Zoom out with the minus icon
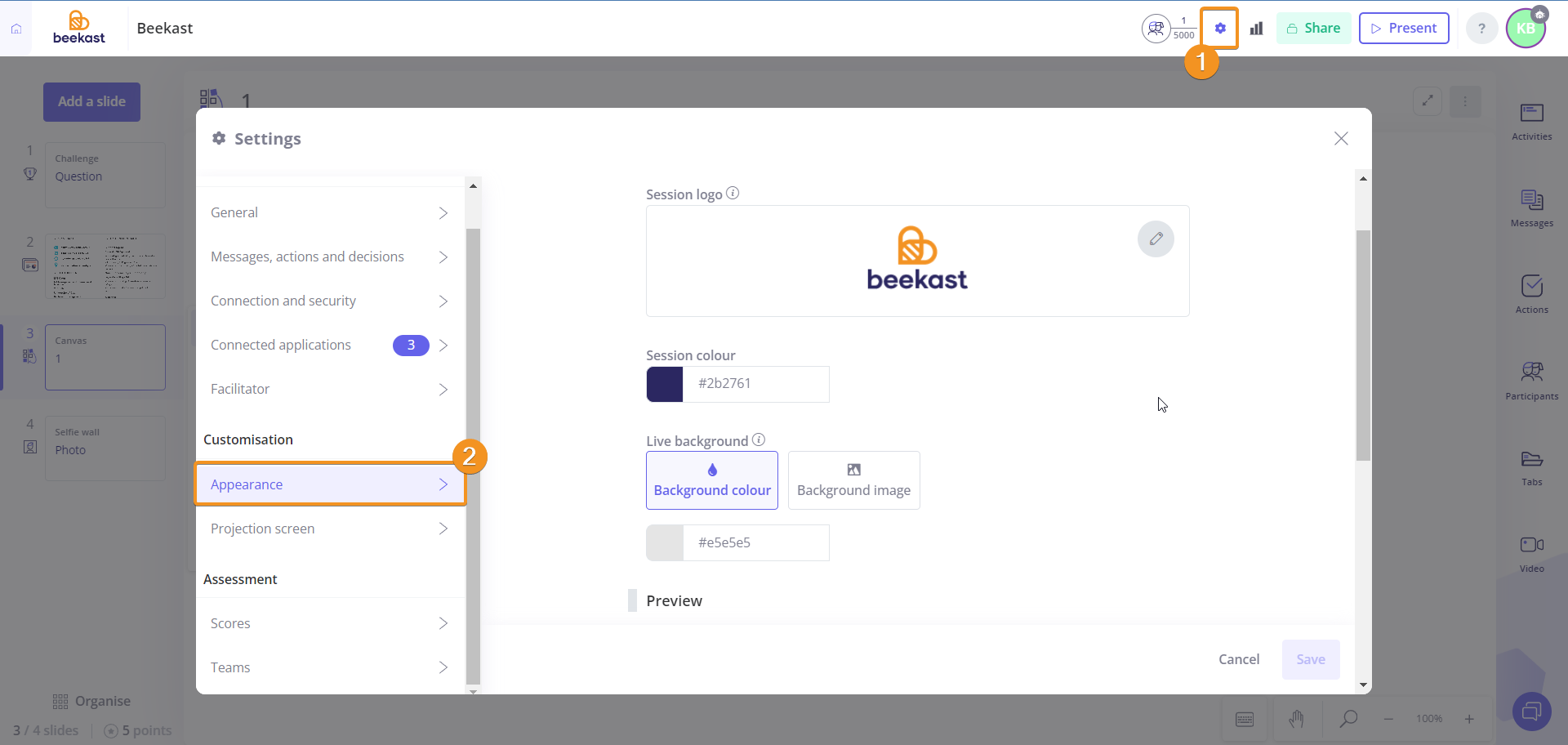 [1388, 719]
